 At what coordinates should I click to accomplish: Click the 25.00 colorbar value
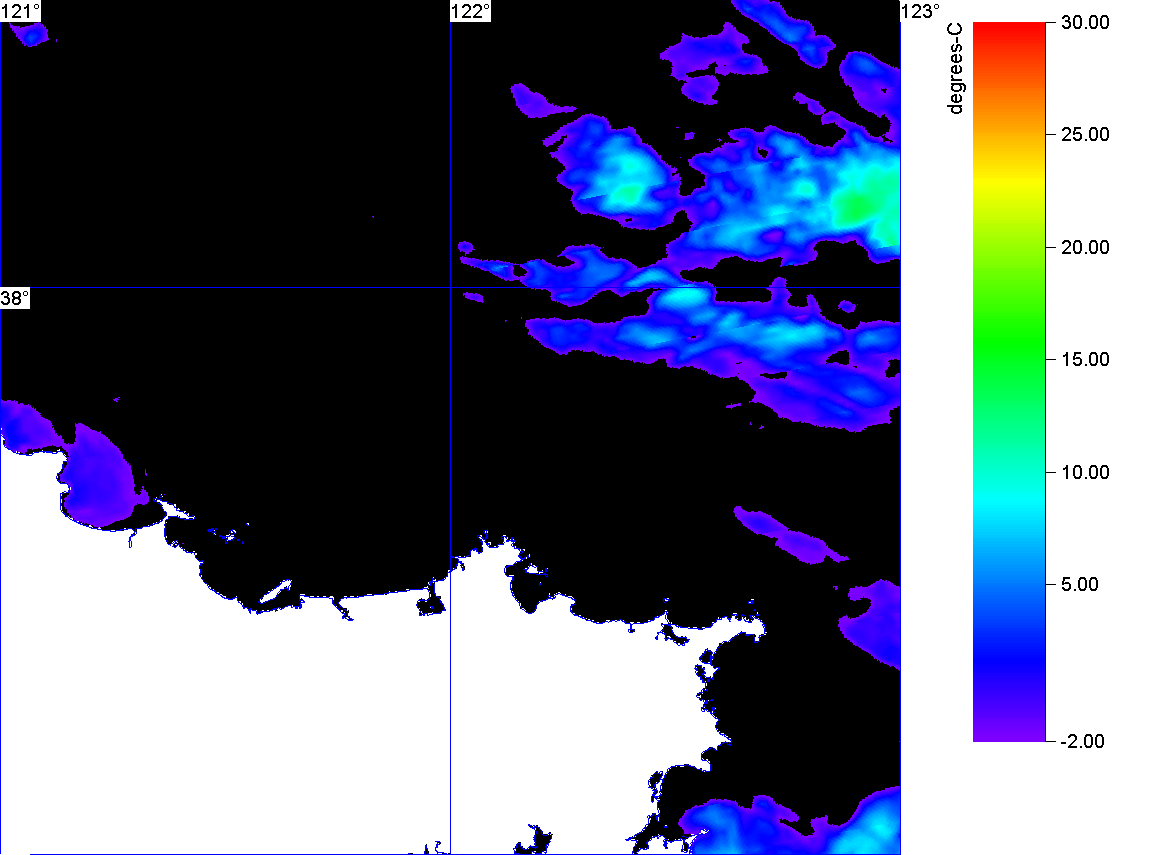[x=1085, y=135]
